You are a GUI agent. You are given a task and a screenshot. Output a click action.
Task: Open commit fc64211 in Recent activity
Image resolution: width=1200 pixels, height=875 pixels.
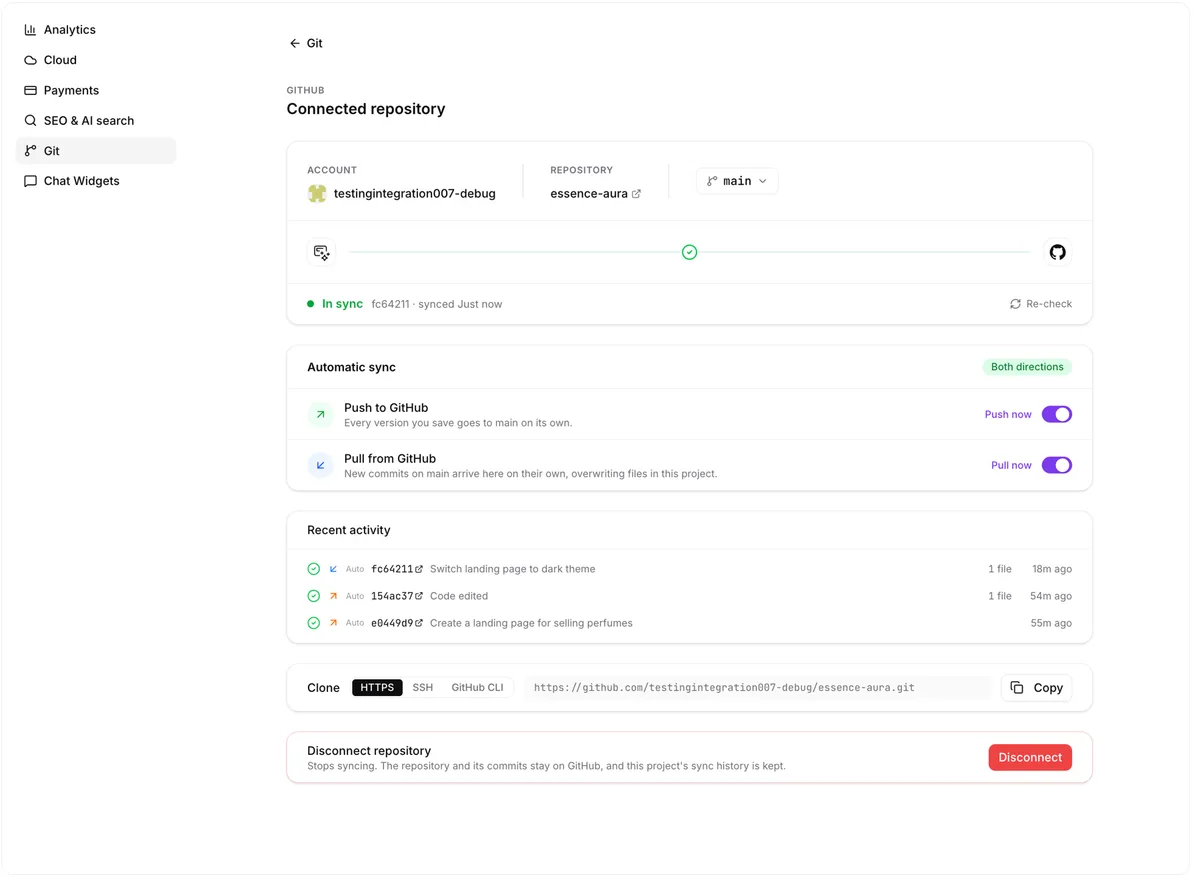pyautogui.click(x=397, y=569)
